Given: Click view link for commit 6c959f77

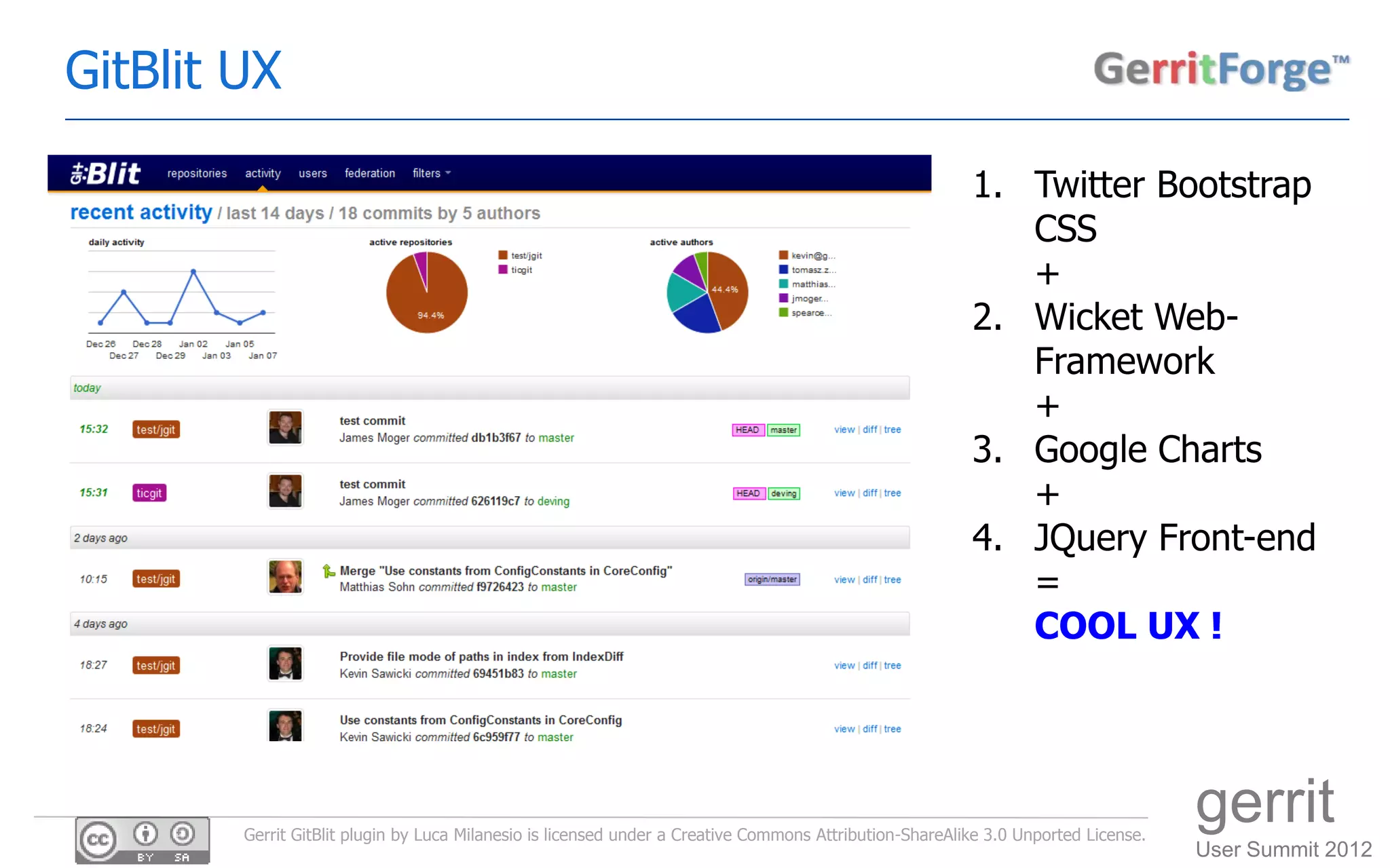Looking at the screenshot, I should click(x=844, y=729).
